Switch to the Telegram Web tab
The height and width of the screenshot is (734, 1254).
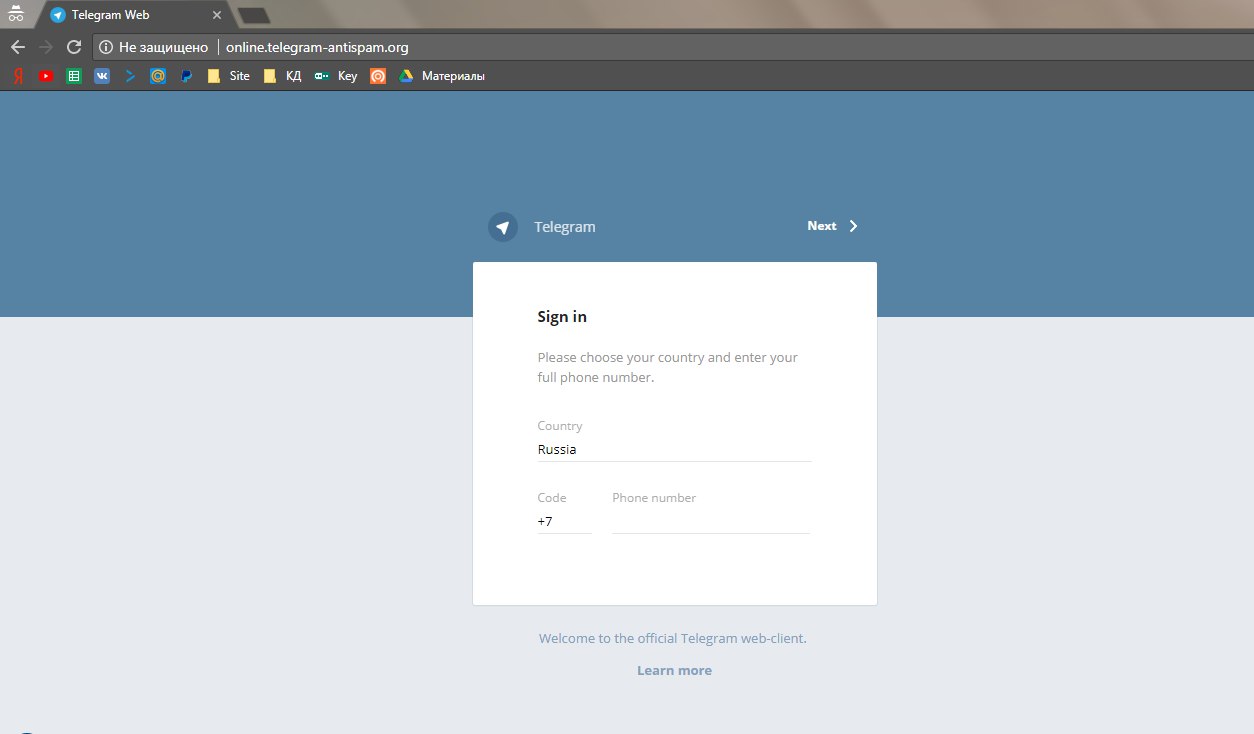(x=135, y=15)
